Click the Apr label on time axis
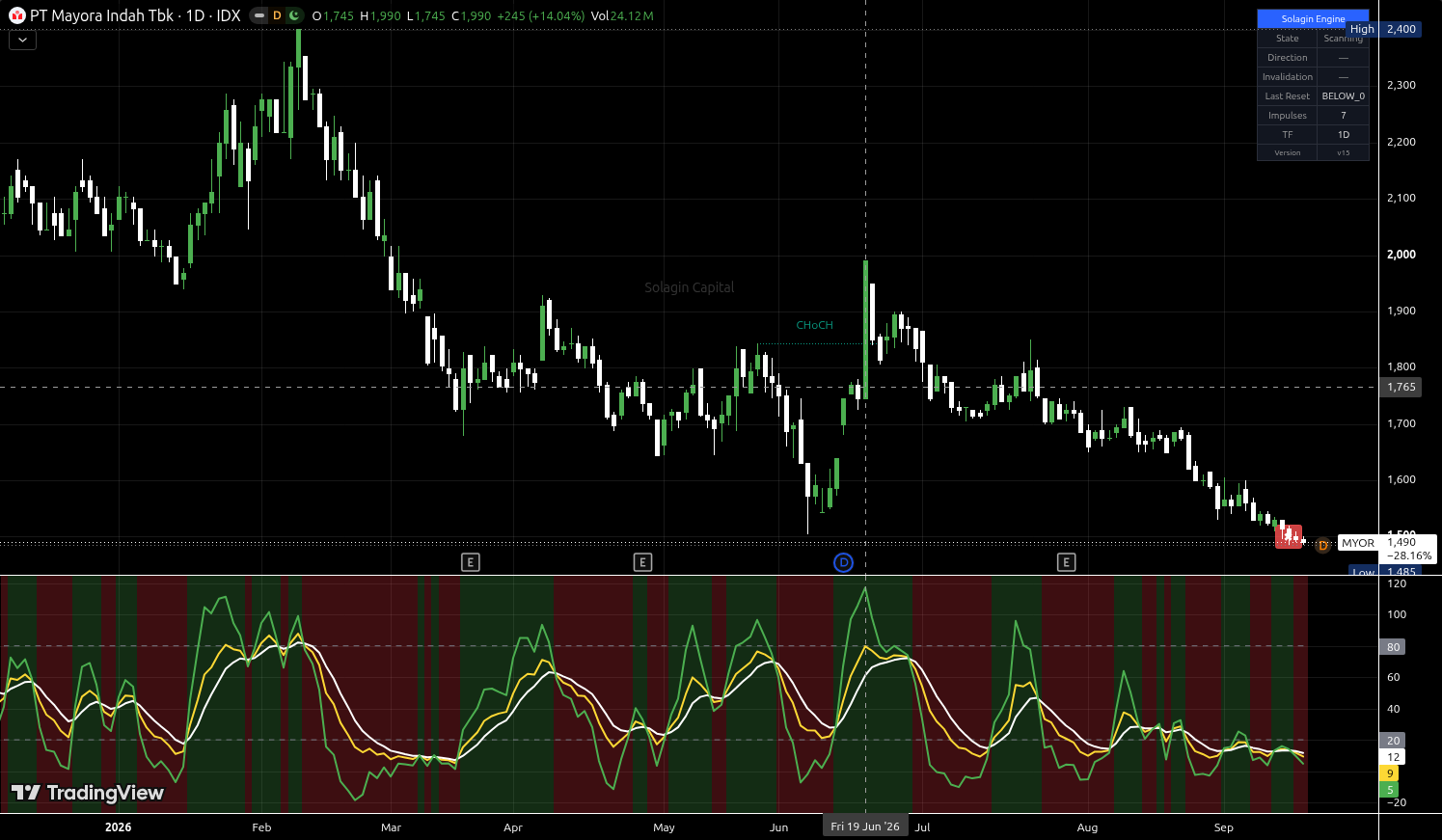1442x840 pixels. (513, 827)
